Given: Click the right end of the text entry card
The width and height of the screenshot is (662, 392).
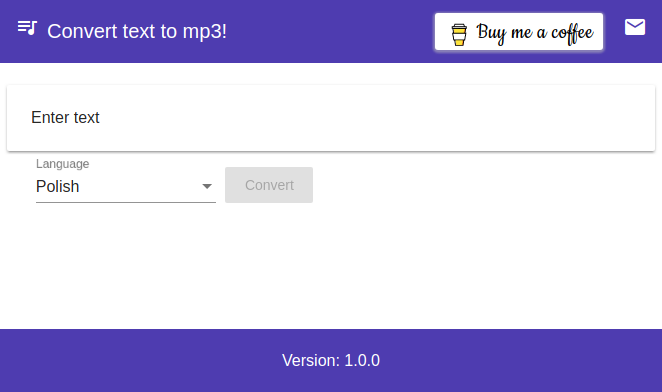Looking at the screenshot, I should point(633,118).
